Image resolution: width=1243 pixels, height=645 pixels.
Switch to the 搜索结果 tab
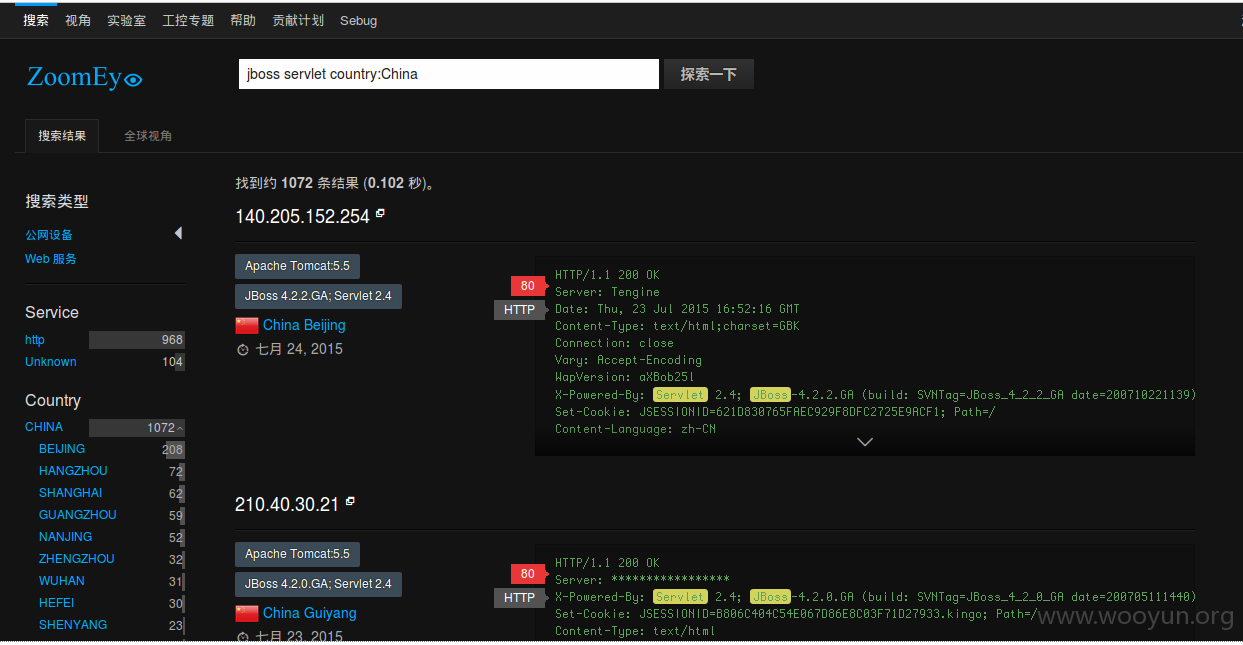(x=62, y=136)
